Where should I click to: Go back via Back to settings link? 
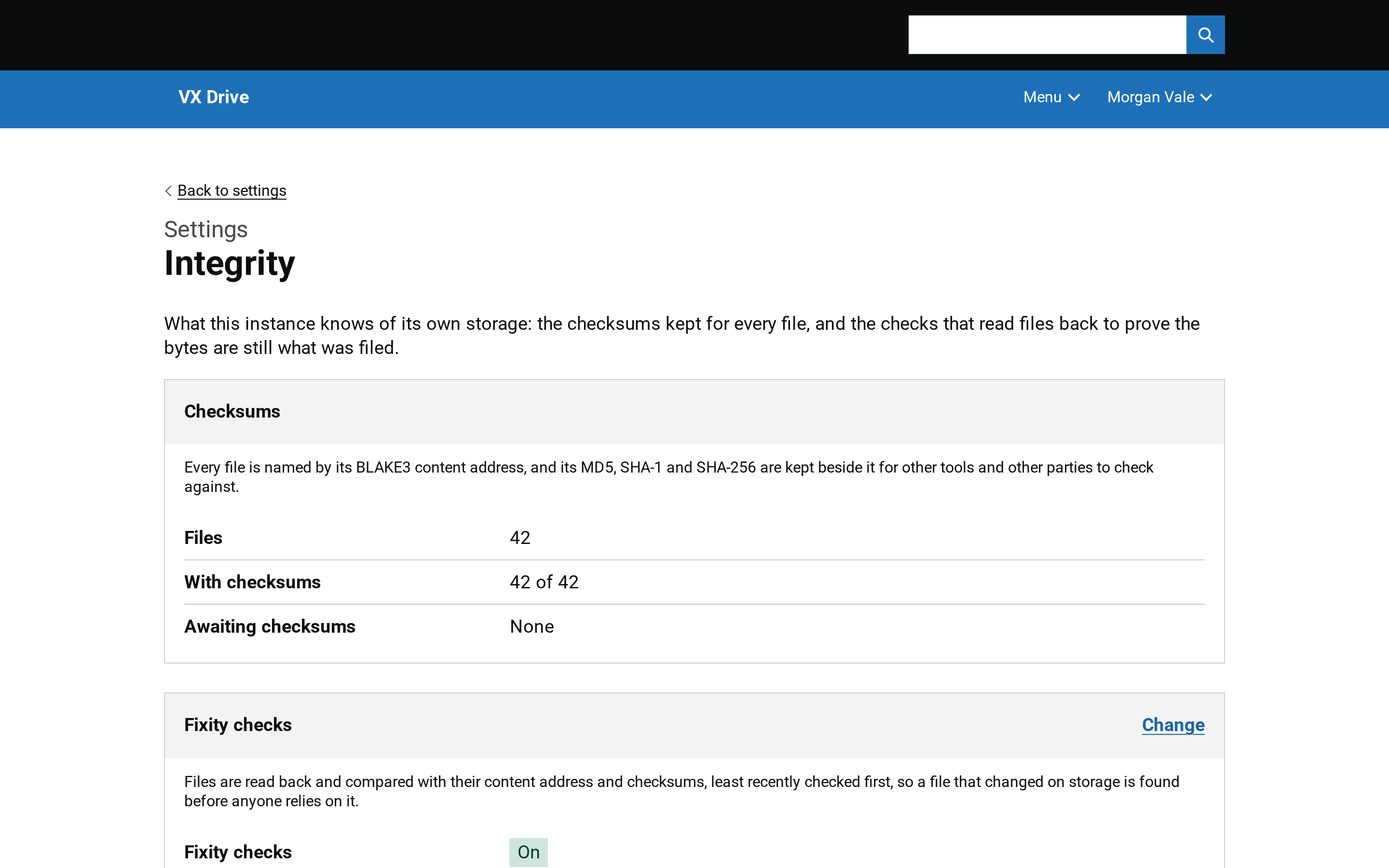click(x=232, y=190)
